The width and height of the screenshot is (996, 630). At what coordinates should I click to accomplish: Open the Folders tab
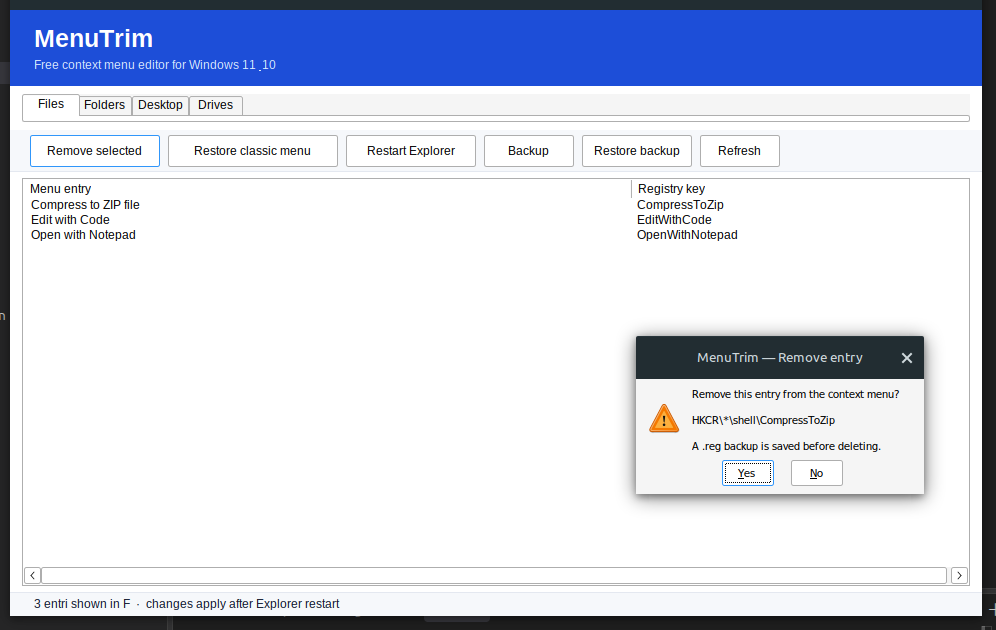(x=105, y=105)
